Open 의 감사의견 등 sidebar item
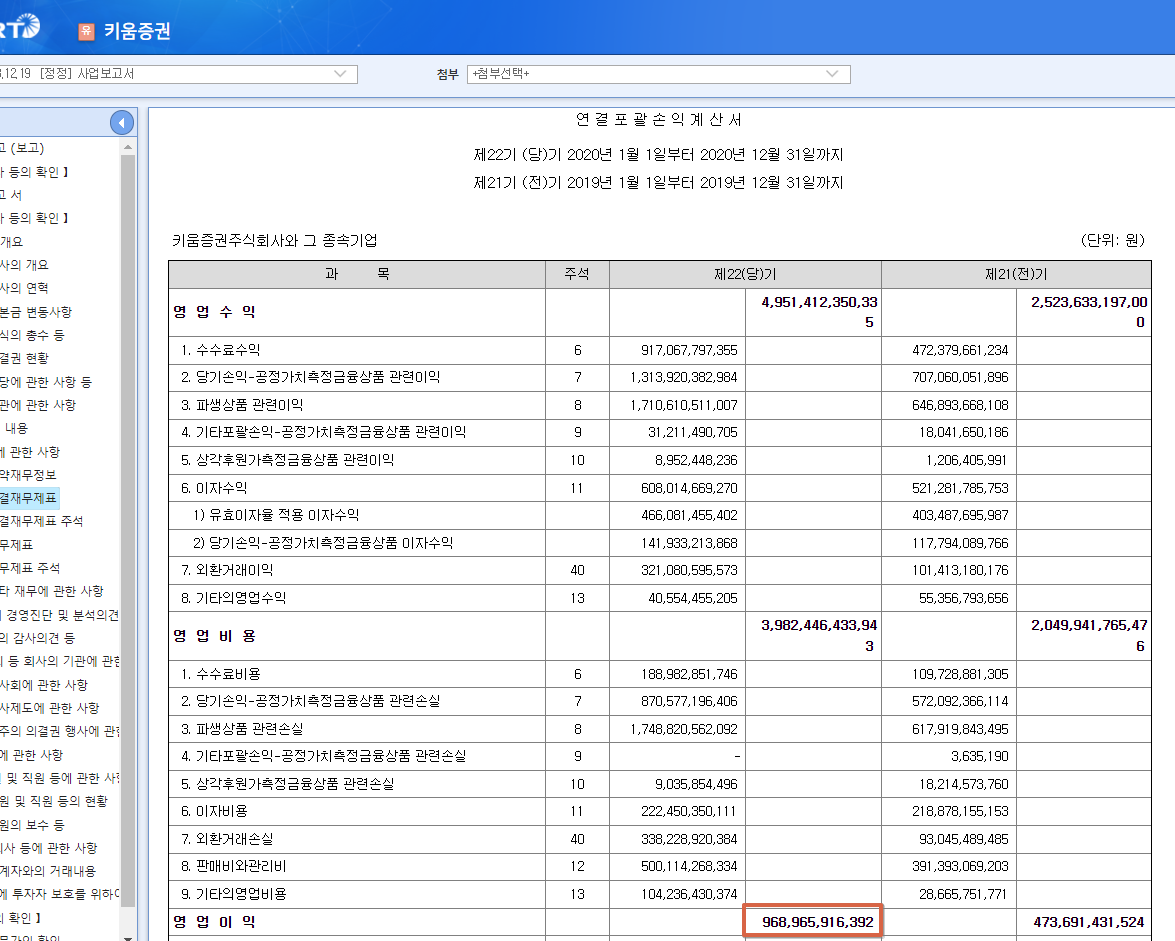1175x941 pixels. [x=37, y=638]
